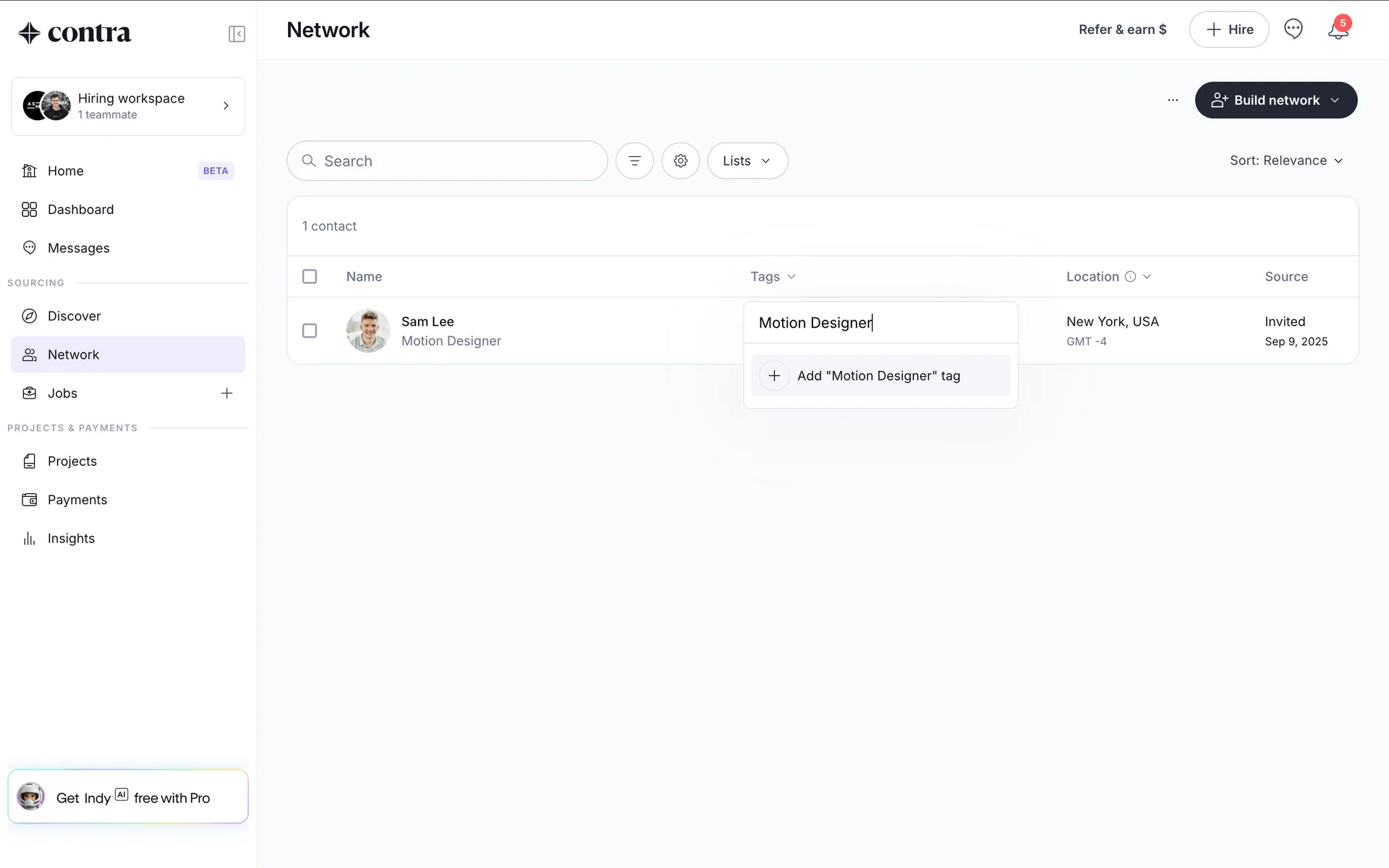Open messages chat bubble in header
1389x868 pixels.
pos(1293,29)
